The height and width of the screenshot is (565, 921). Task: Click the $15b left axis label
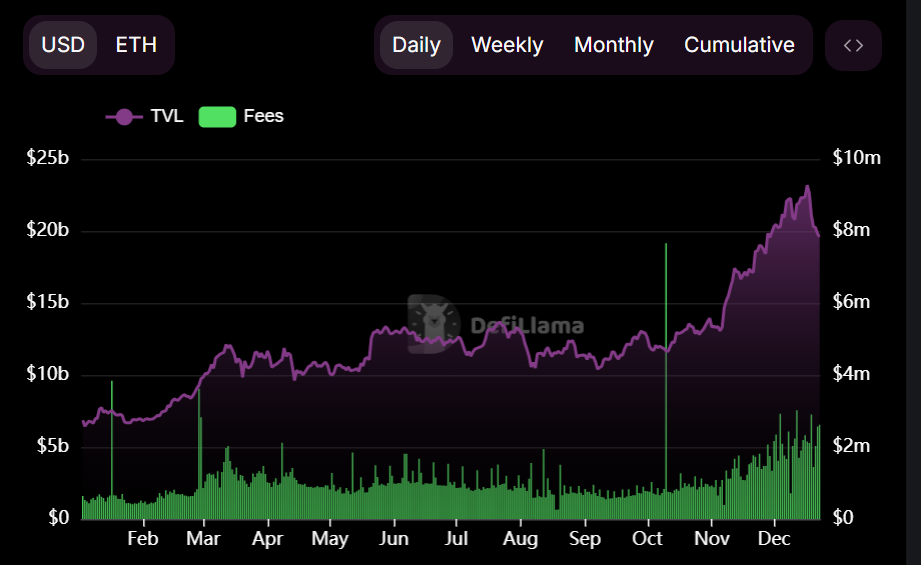tap(47, 302)
